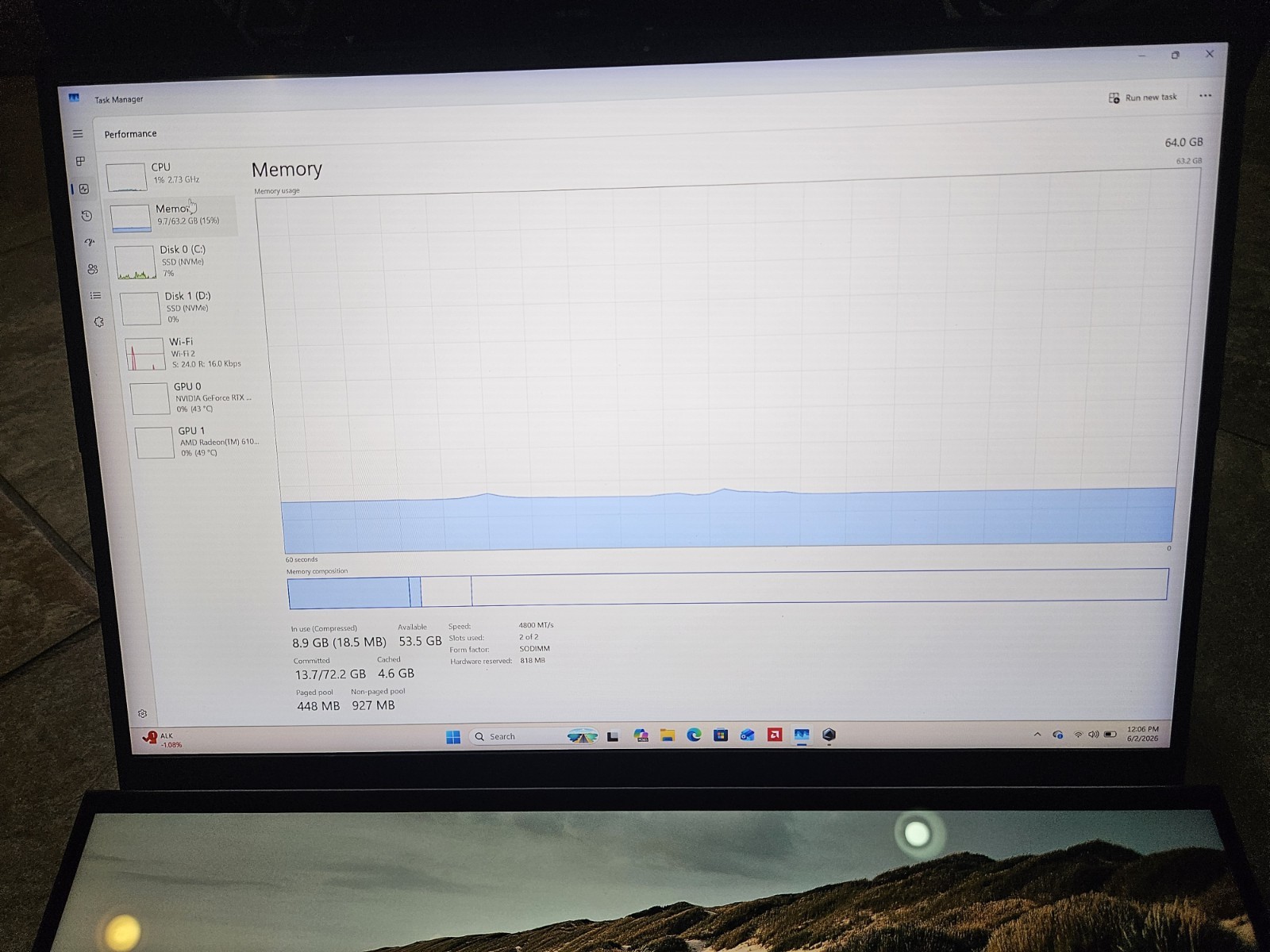Launch Microsoft Edge from the taskbar
Screen dimensions: 1270x952
tap(694, 735)
